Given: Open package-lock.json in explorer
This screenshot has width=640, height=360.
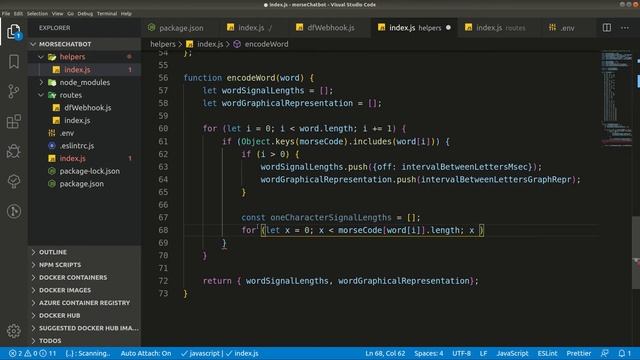Looking at the screenshot, I should coord(84,171).
